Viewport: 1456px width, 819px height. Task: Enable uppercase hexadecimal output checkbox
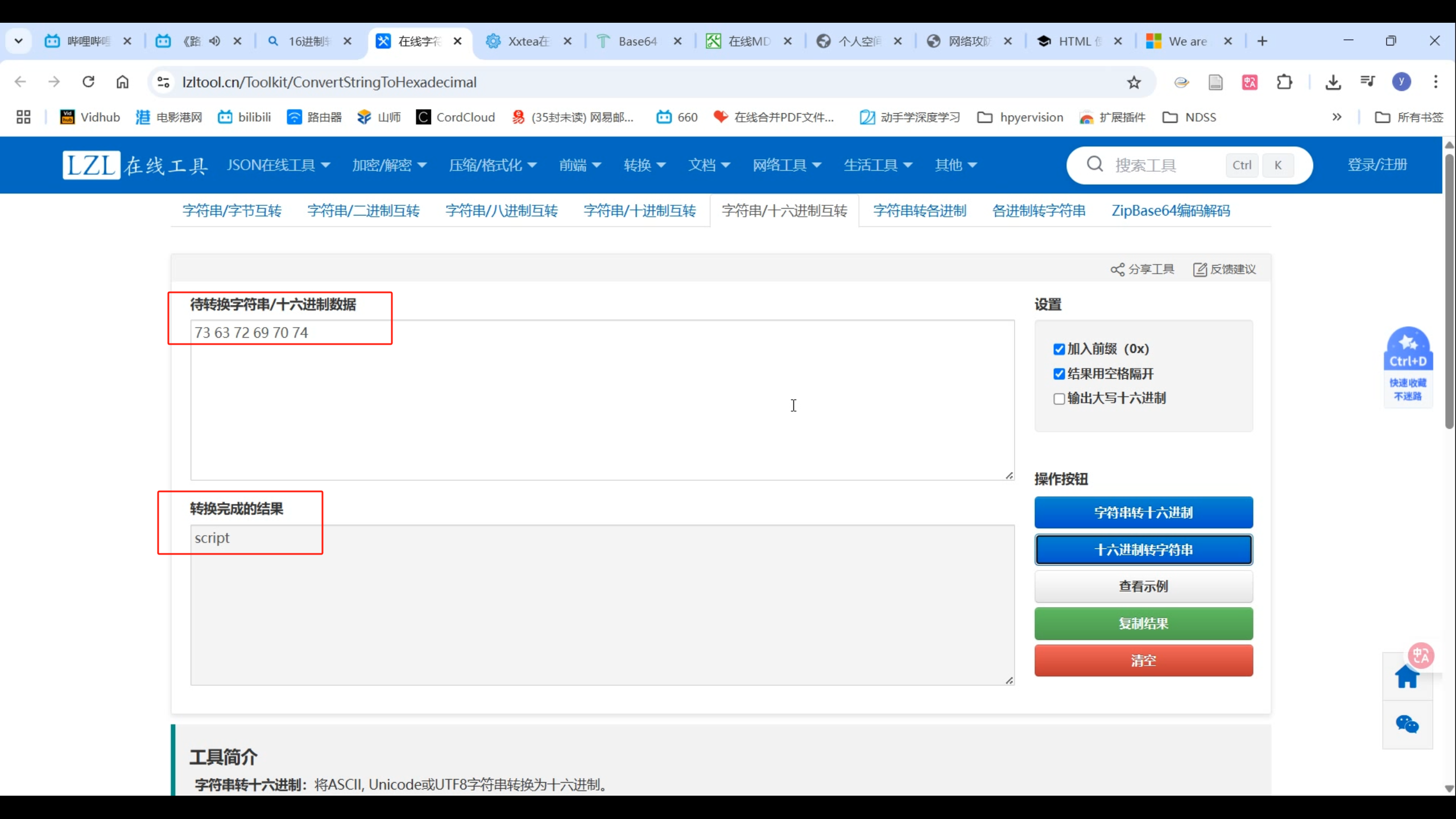(x=1059, y=399)
